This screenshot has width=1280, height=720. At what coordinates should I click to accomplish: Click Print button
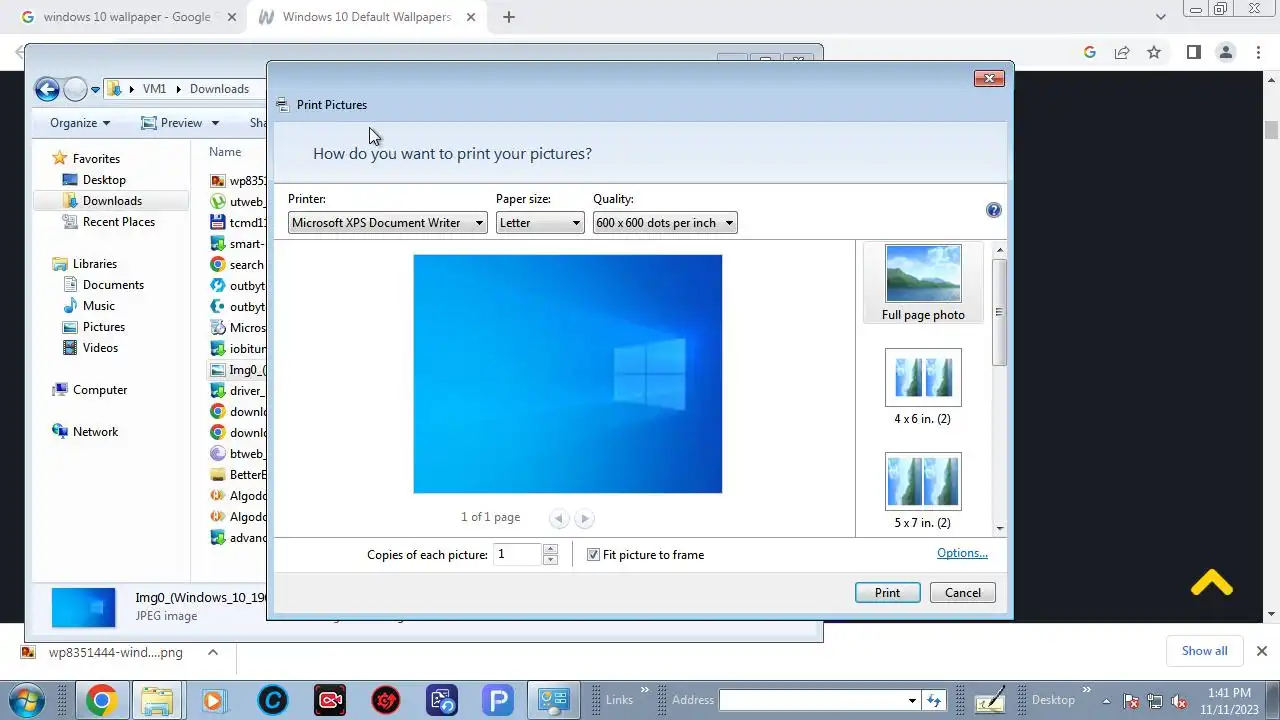(x=887, y=593)
